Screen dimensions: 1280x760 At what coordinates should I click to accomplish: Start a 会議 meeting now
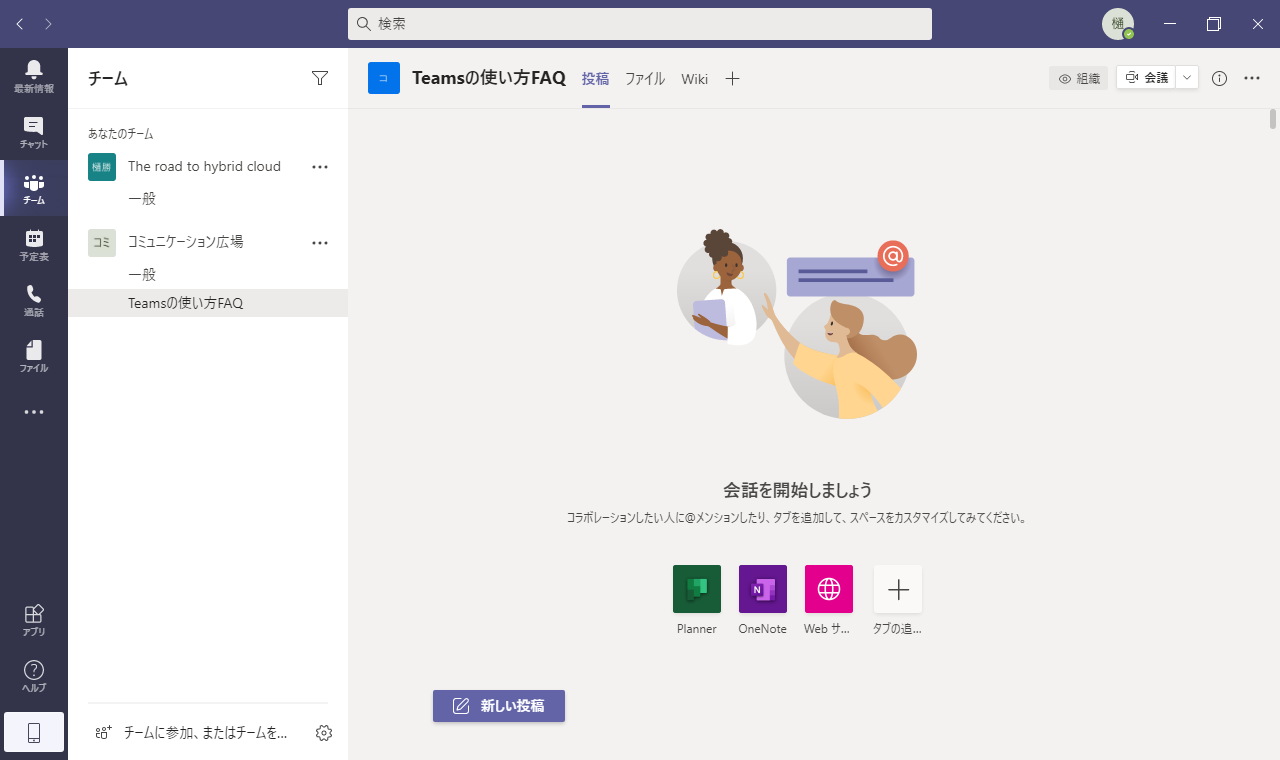coord(1146,78)
